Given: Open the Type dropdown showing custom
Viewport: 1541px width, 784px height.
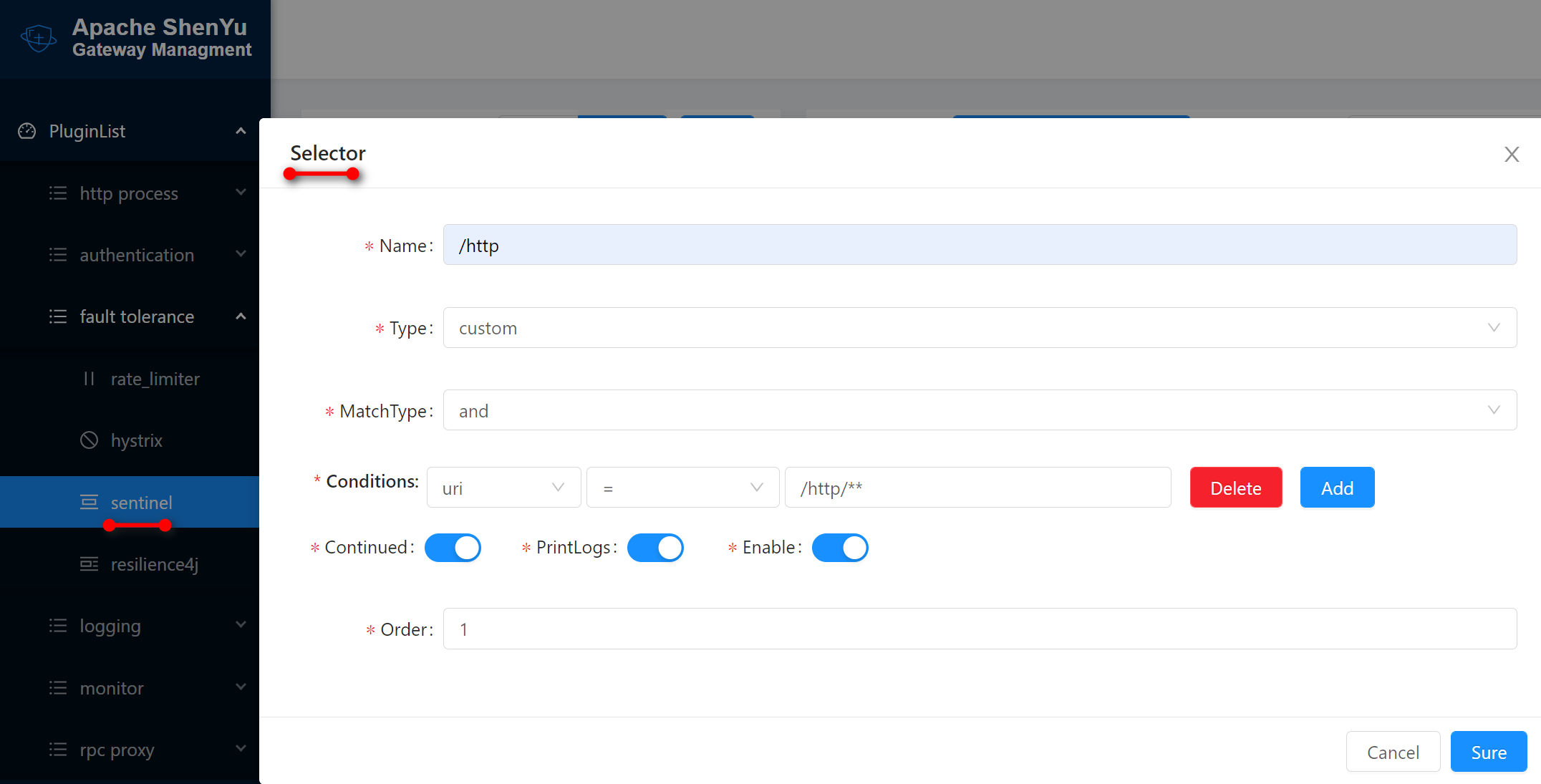Looking at the screenshot, I should click(x=979, y=328).
